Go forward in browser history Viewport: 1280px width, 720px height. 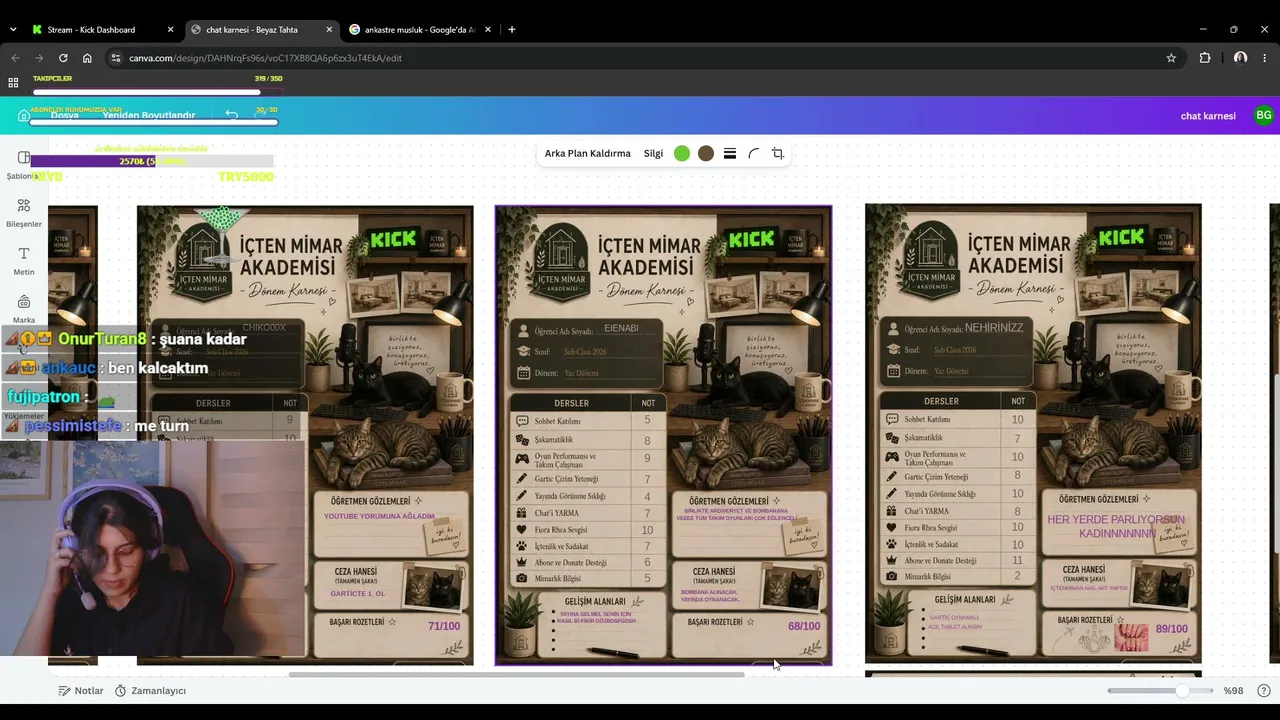click(x=39, y=58)
